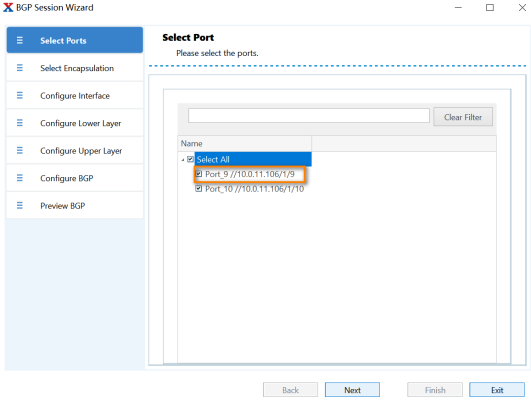Click the list icon beside Preview BGP
This screenshot has height=400, width=531.
(20, 205)
